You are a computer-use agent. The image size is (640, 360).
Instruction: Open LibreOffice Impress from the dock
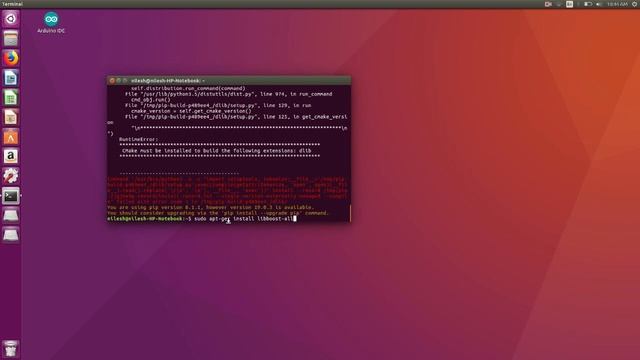11,117
